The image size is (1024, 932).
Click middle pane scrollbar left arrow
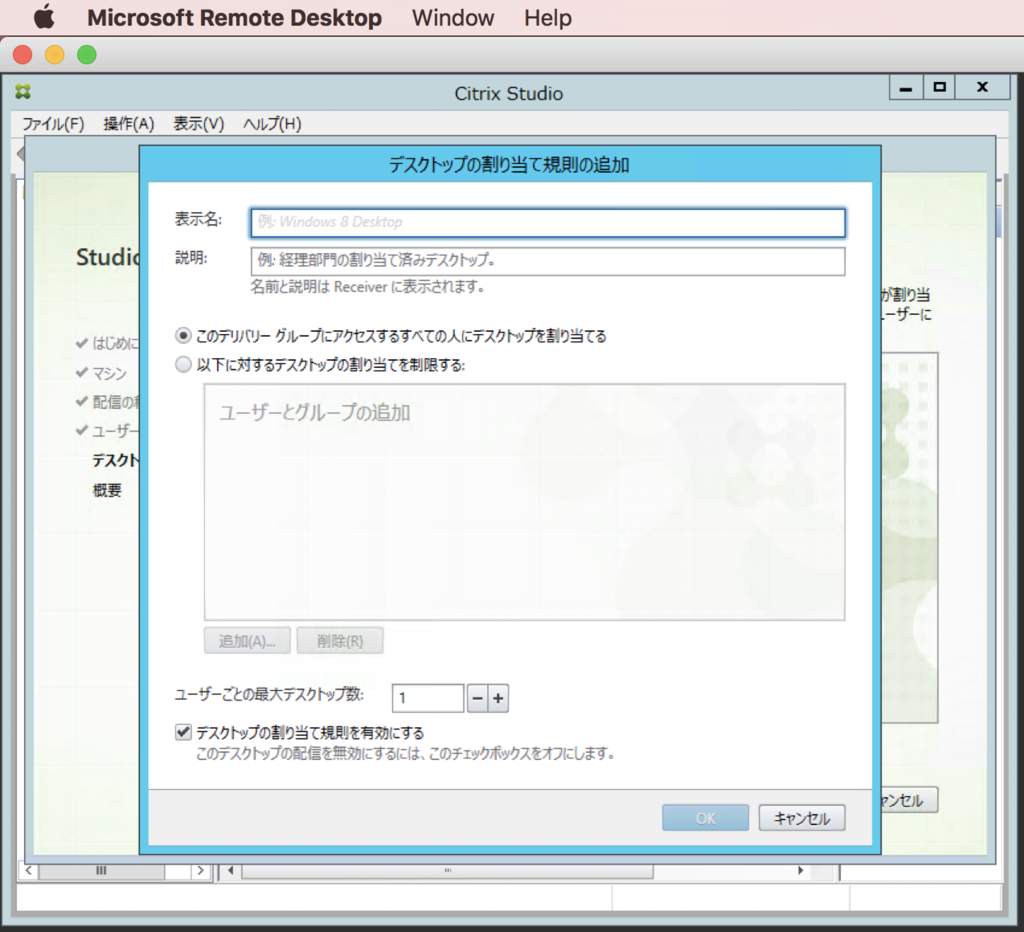[x=231, y=871]
